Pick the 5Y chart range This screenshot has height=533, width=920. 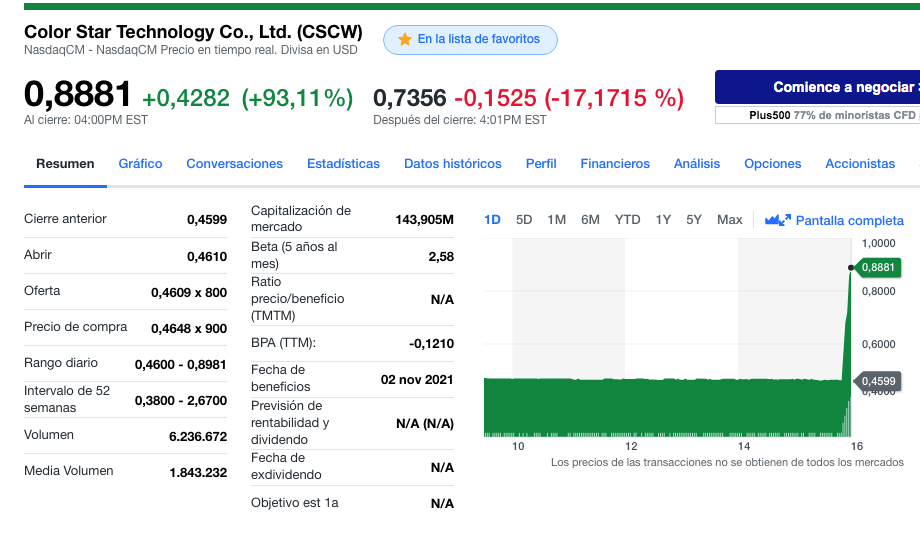point(694,220)
